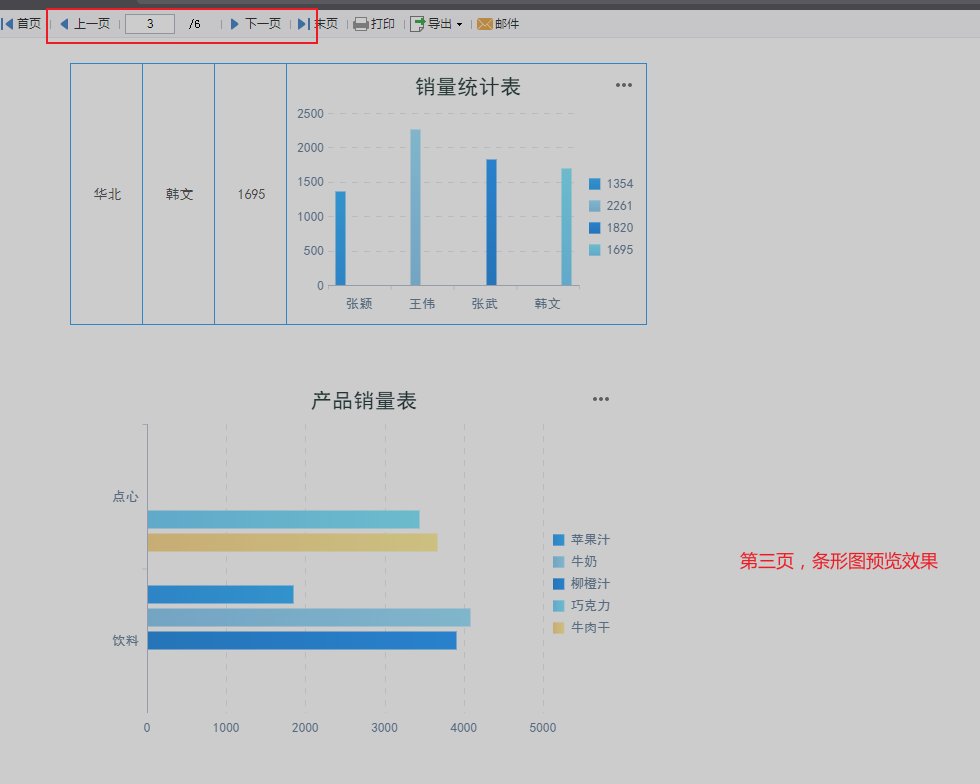The height and width of the screenshot is (784, 980).
Task: Click the 张武 axis label
Action: [x=484, y=304]
